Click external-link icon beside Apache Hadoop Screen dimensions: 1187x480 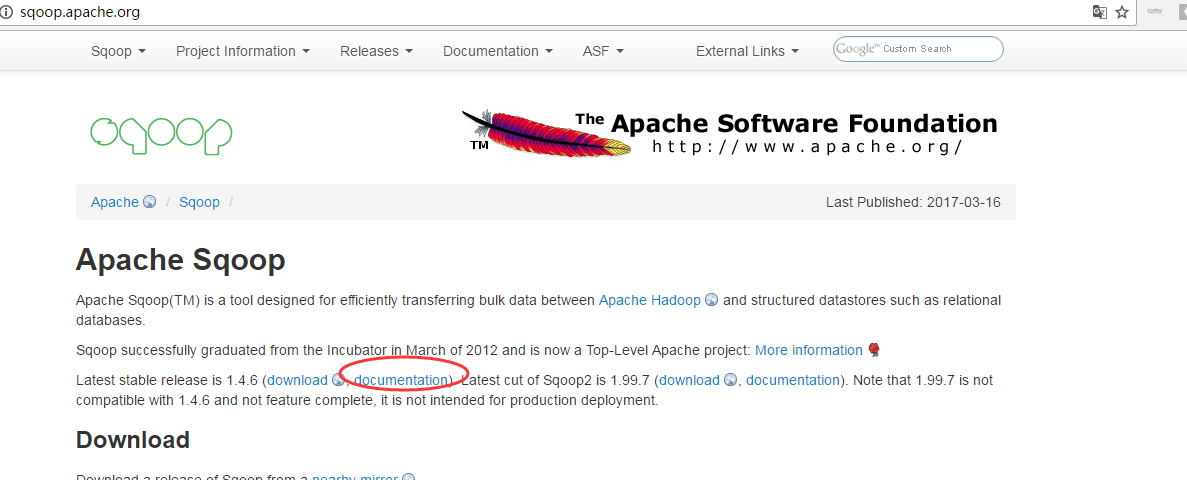[x=711, y=301]
